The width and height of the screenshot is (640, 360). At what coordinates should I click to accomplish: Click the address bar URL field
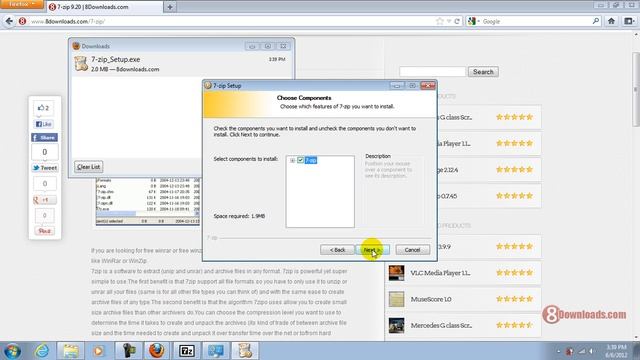tap(229, 21)
